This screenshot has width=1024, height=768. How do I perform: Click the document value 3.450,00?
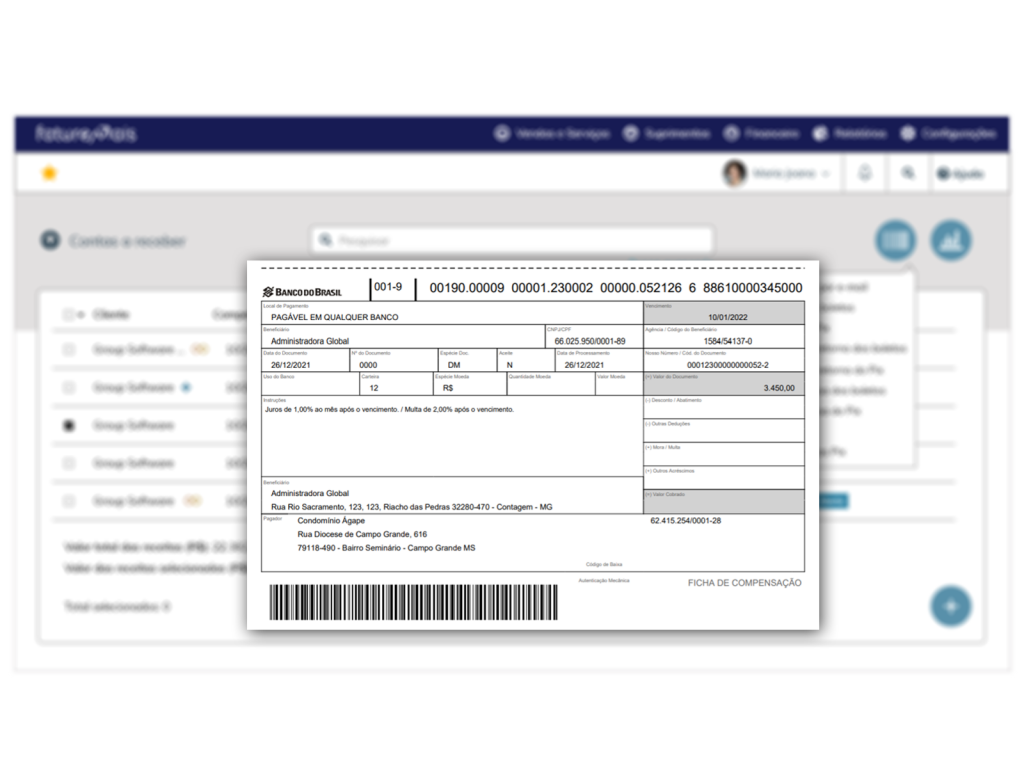[x=779, y=388]
